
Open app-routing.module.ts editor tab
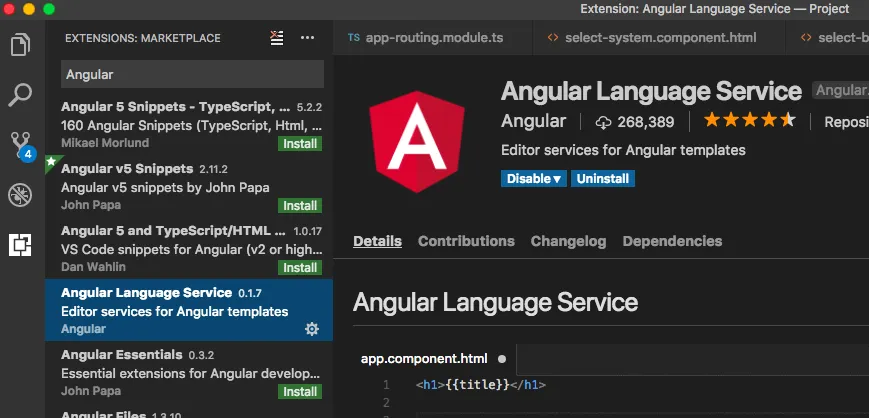pos(433,38)
